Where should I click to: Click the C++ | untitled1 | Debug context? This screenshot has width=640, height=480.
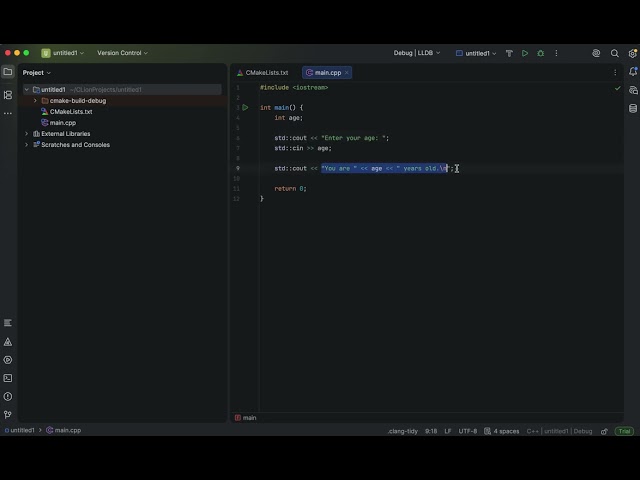pos(559,431)
